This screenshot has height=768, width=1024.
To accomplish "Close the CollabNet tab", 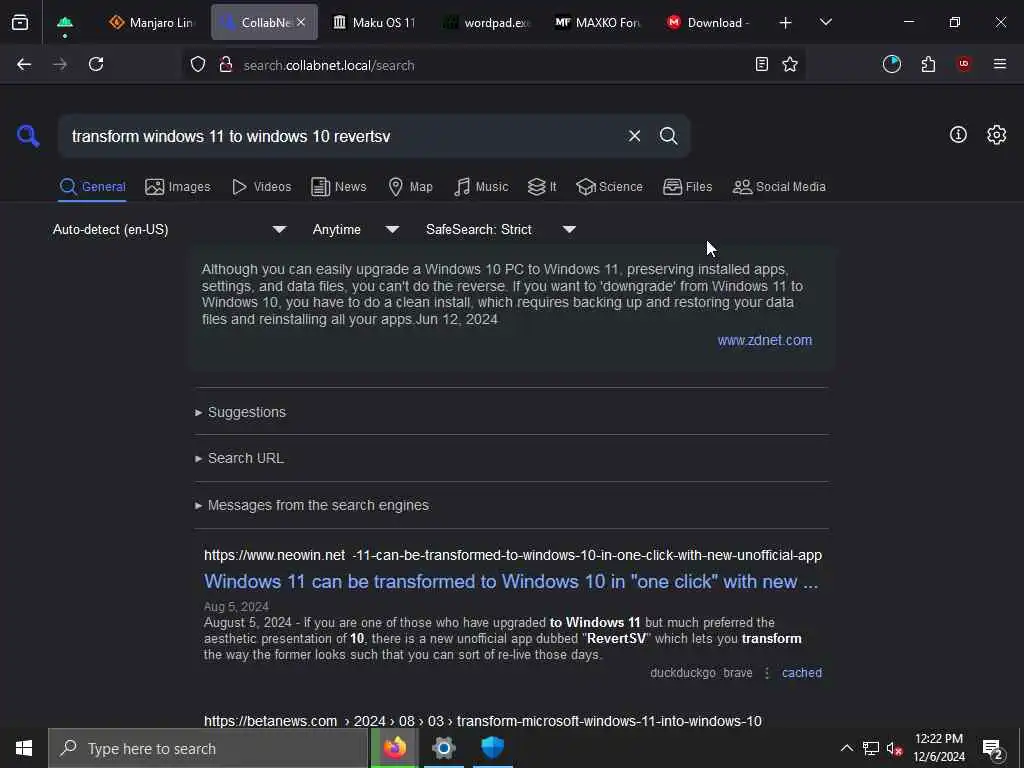I will [300, 22].
